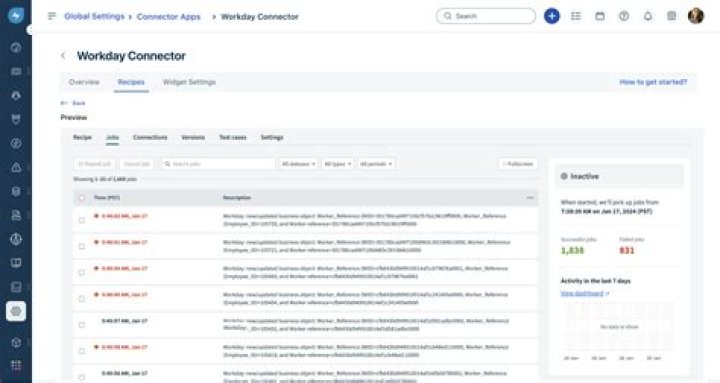Tick the failed job checkbox directly above 3:40:57 AM
Viewport: 720px width, 383px height.
pos(82,299)
